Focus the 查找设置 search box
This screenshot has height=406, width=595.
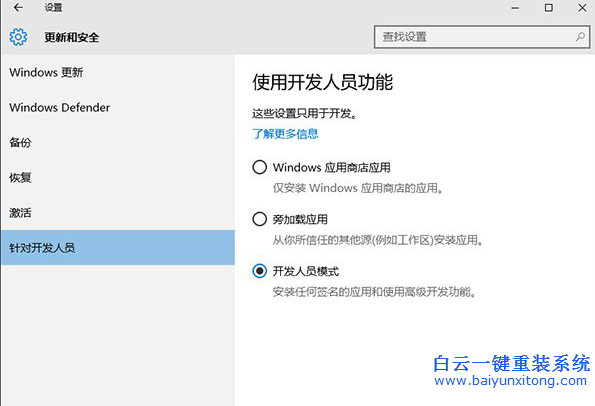(x=482, y=37)
